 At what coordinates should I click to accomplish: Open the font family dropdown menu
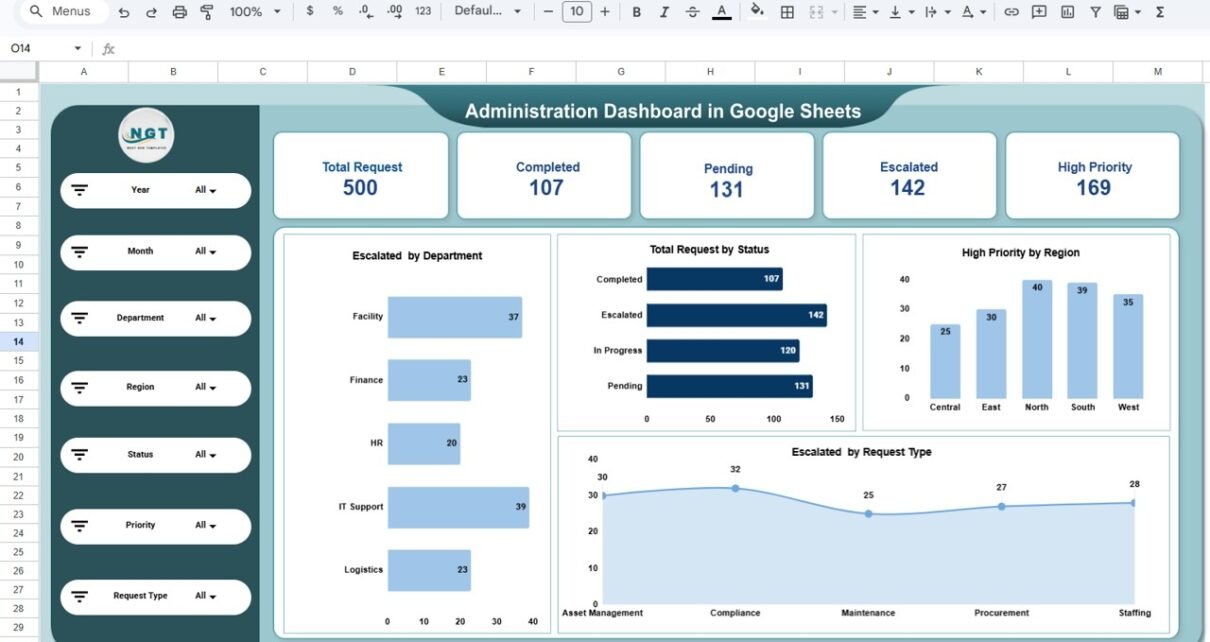click(487, 12)
